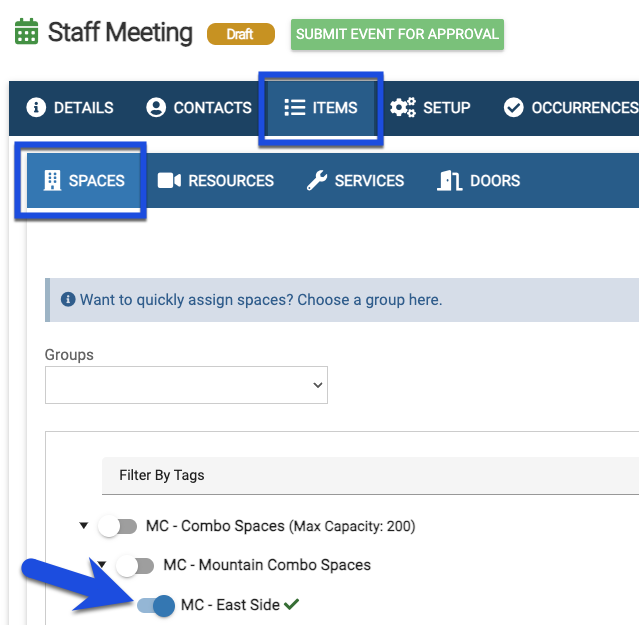Switch to the Items tab
This screenshot has width=639, height=625.
(321, 108)
